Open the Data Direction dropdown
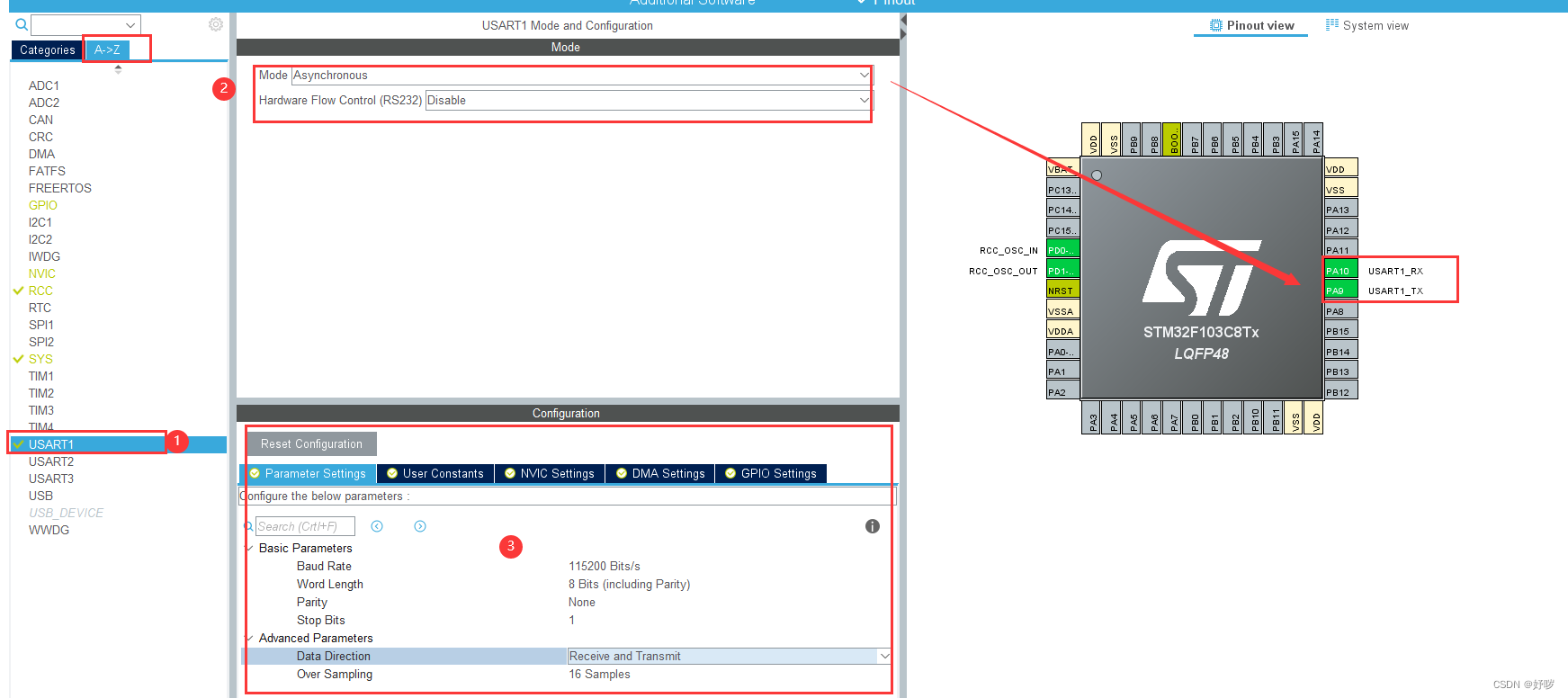1568x698 pixels. (x=730, y=656)
